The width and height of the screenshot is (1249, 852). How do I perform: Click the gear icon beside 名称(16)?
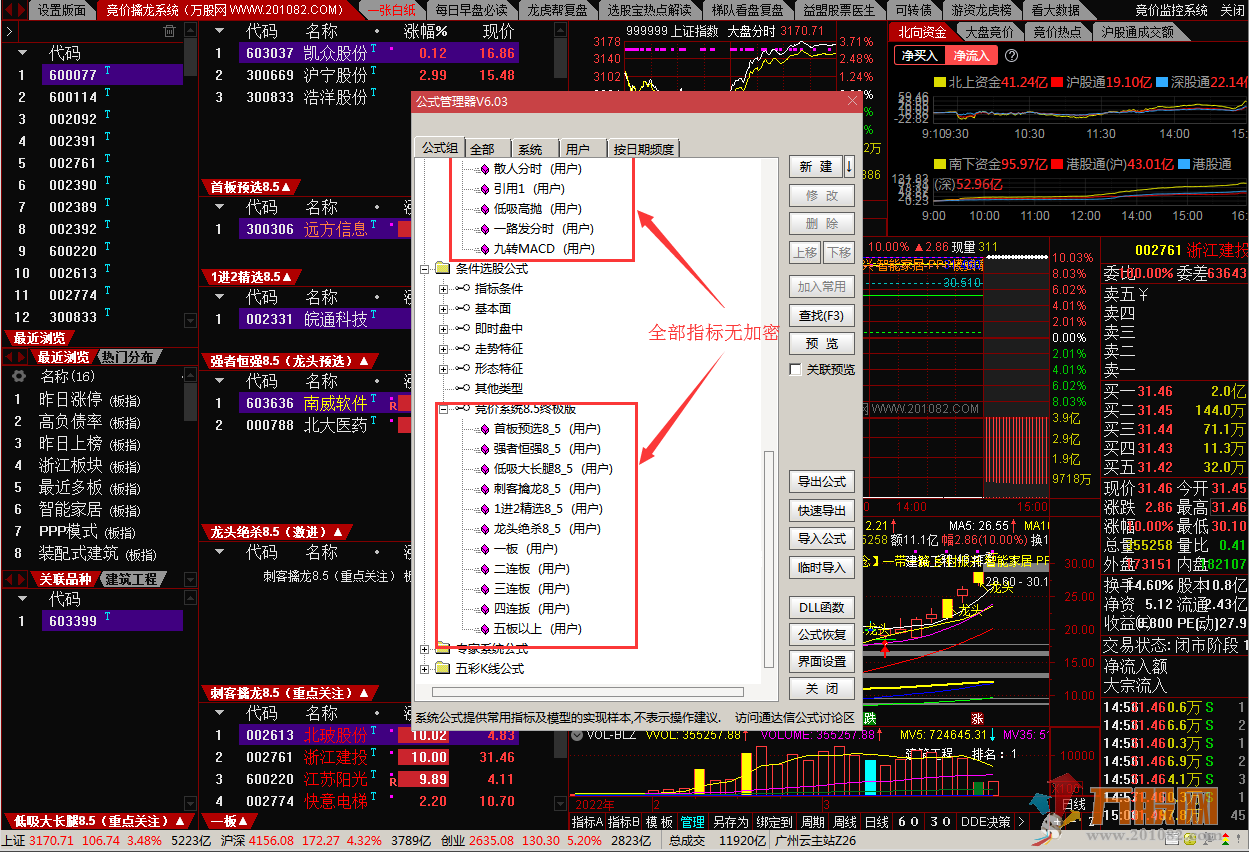(18, 376)
